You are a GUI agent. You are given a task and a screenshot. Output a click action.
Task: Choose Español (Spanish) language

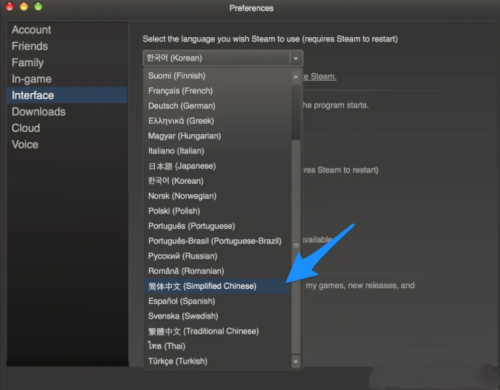coord(217,301)
